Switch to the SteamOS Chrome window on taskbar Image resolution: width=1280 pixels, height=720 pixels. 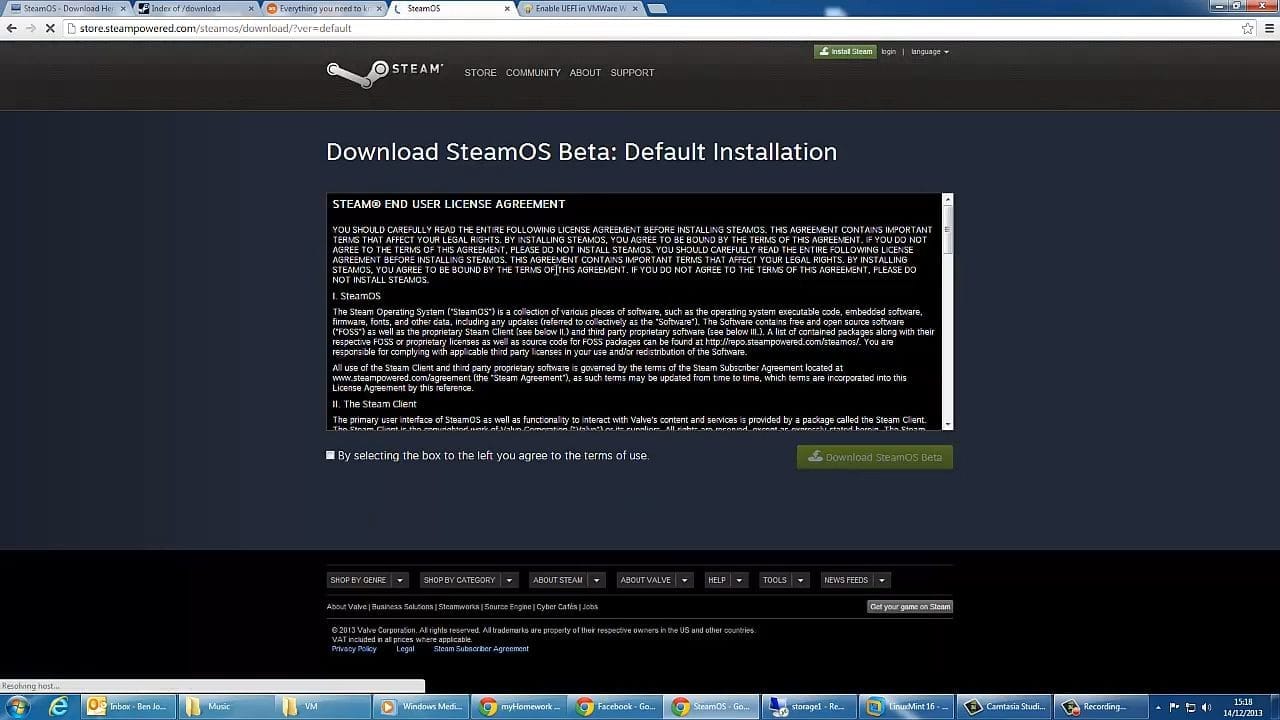[x=712, y=706]
